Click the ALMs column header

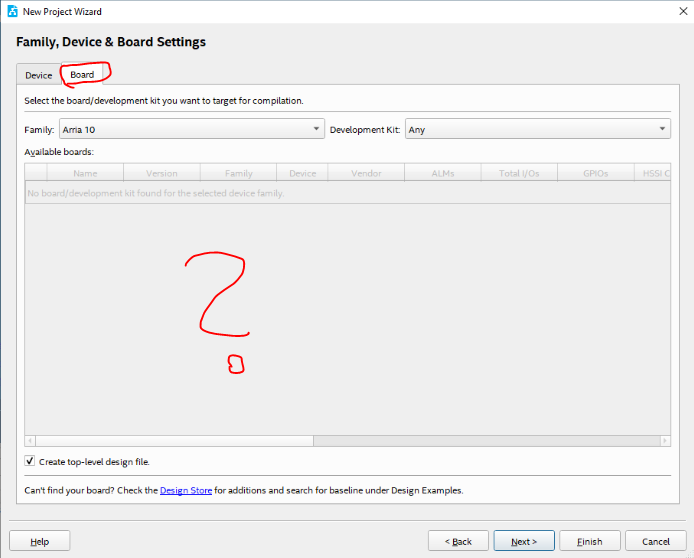click(443, 173)
